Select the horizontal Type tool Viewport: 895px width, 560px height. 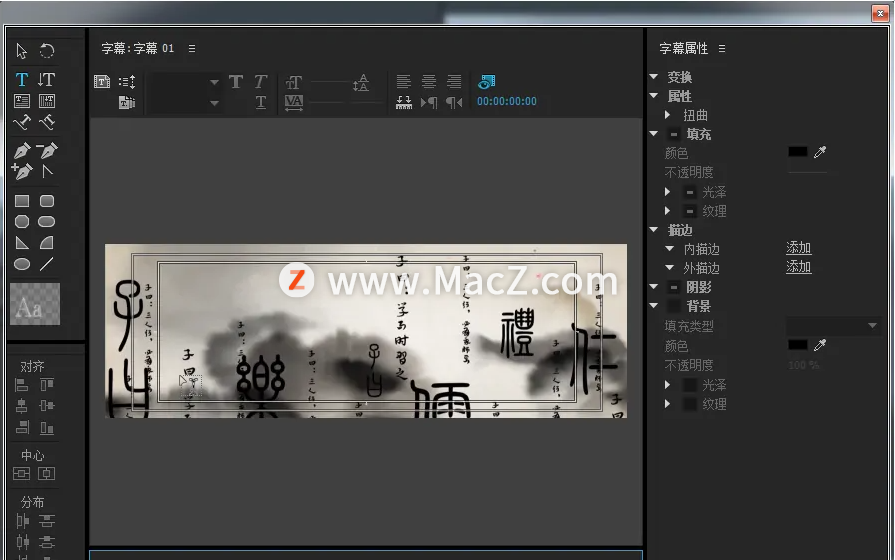[x=22, y=79]
